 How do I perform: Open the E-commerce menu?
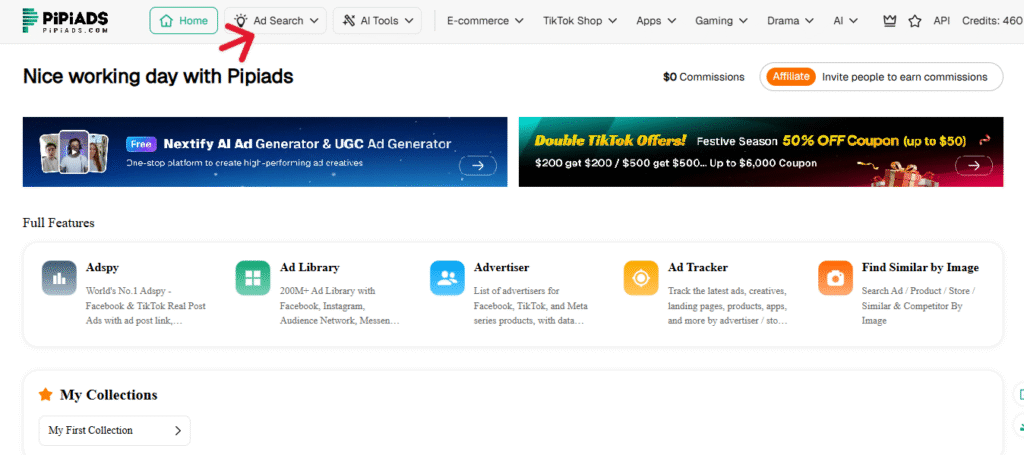485,21
